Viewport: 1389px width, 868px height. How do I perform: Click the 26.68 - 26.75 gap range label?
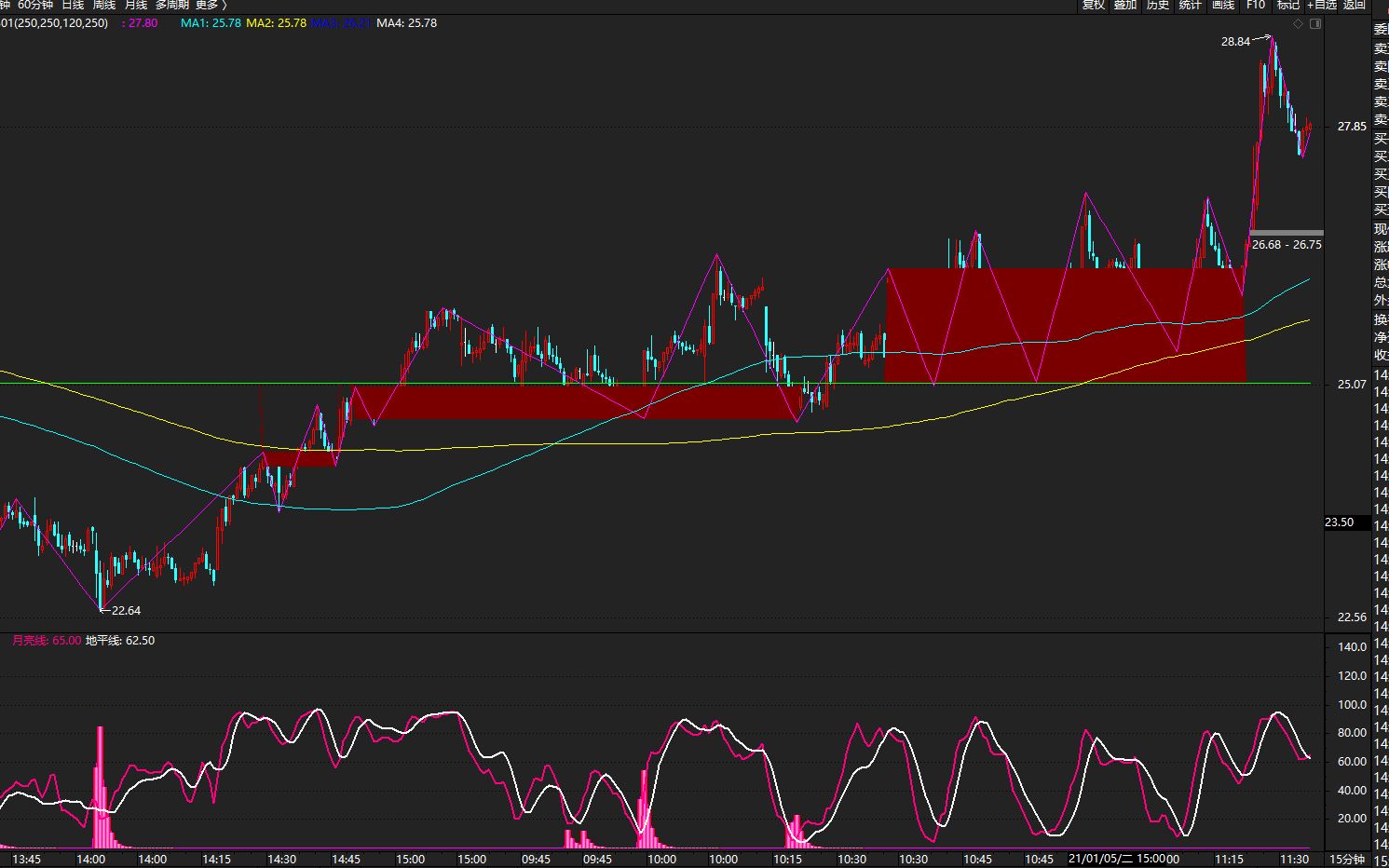pos(1287,245)
